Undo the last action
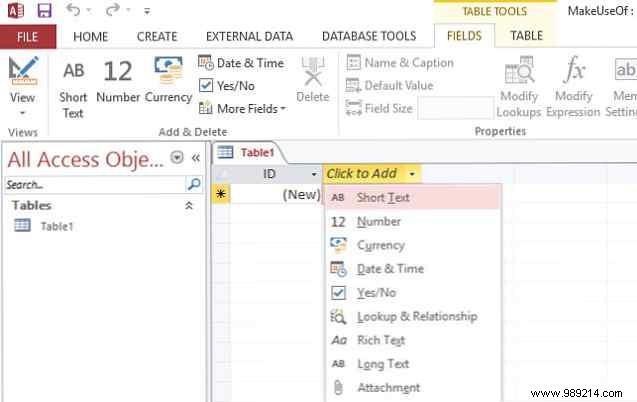This screenshot has width=637, height=402. coord(73,10)
